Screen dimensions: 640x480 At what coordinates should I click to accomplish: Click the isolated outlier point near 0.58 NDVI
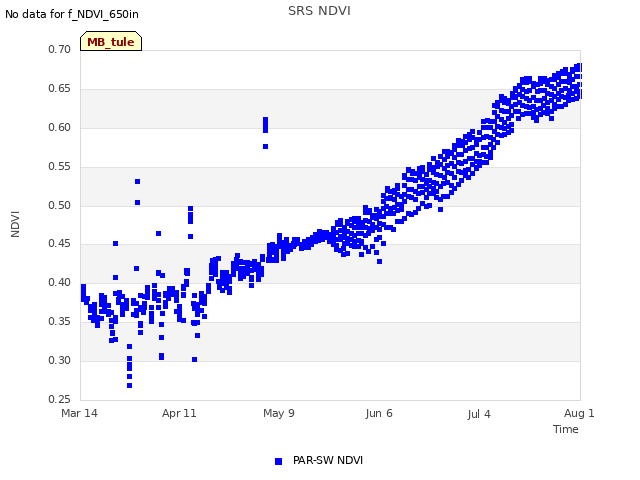pyautogui.click(x=265, y=147)
